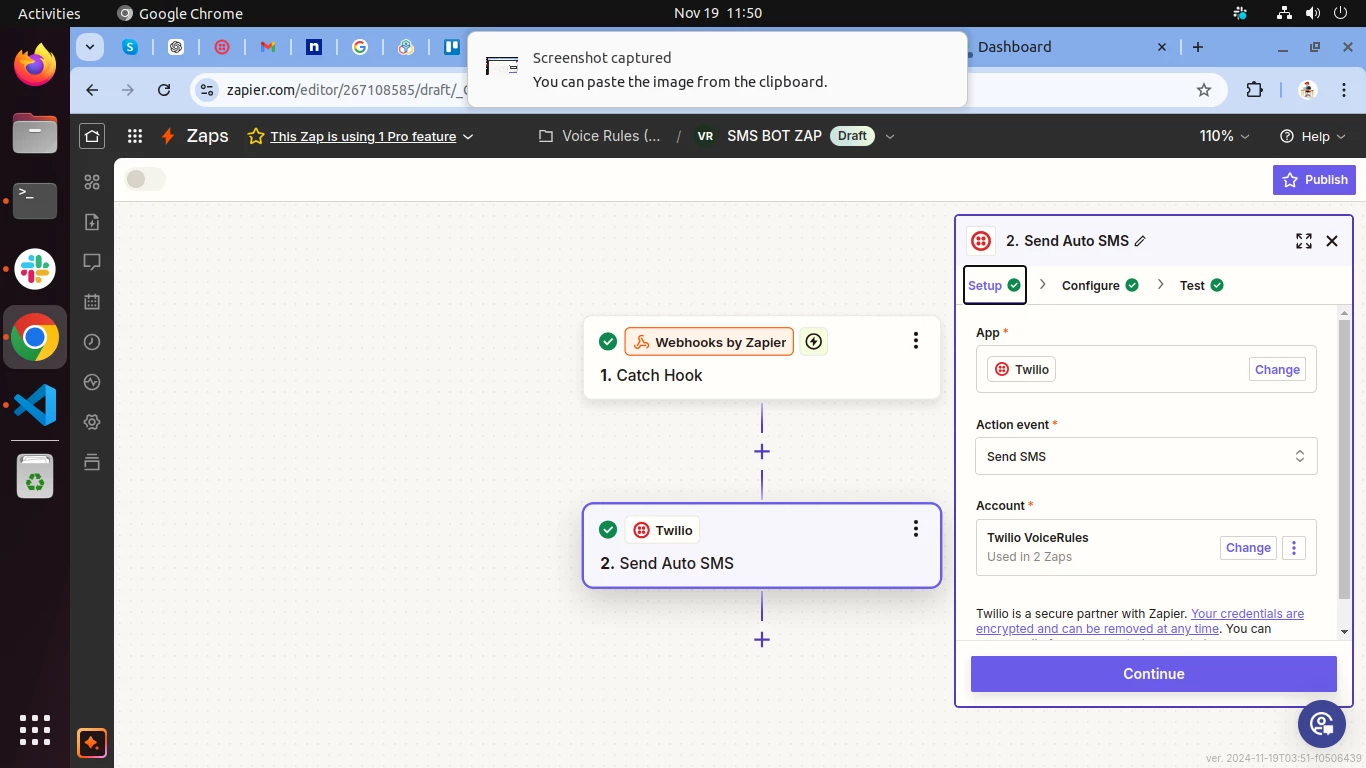Open the credentials are encrypted link
The height and width of the screenshot is (768, 1366).
point(1140,621)
